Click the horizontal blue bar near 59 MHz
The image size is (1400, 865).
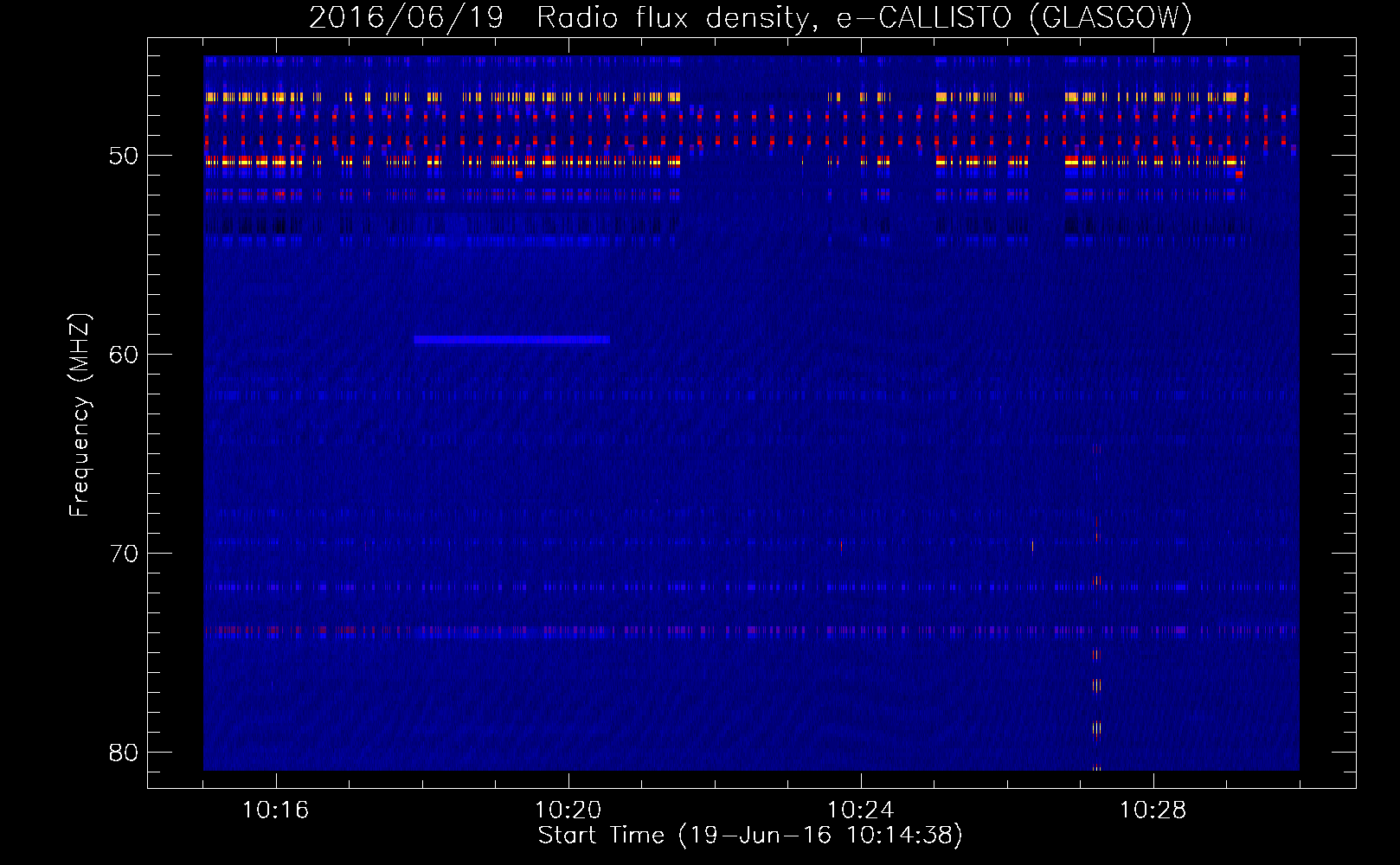(x=512, y=340)
